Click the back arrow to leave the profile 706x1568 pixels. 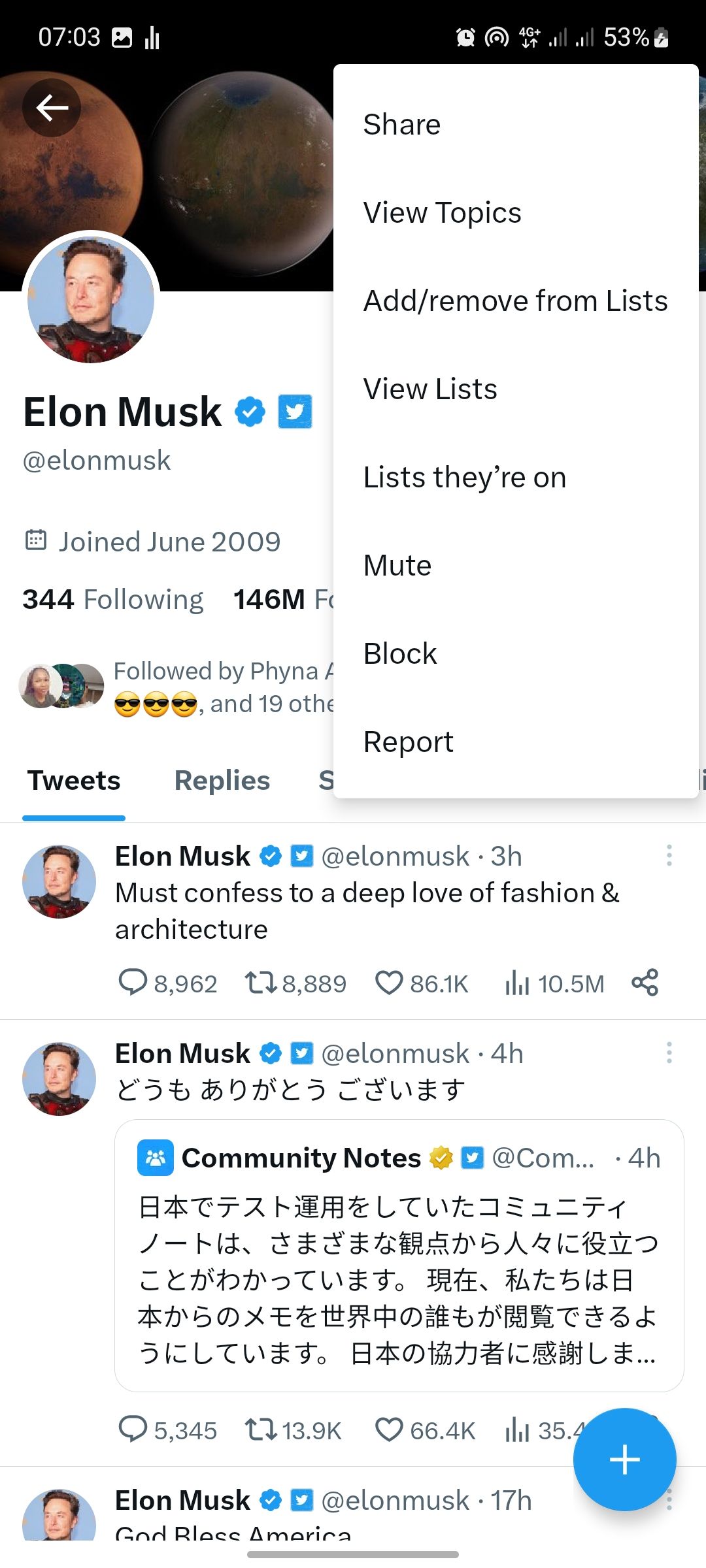[x=51, y=108]
